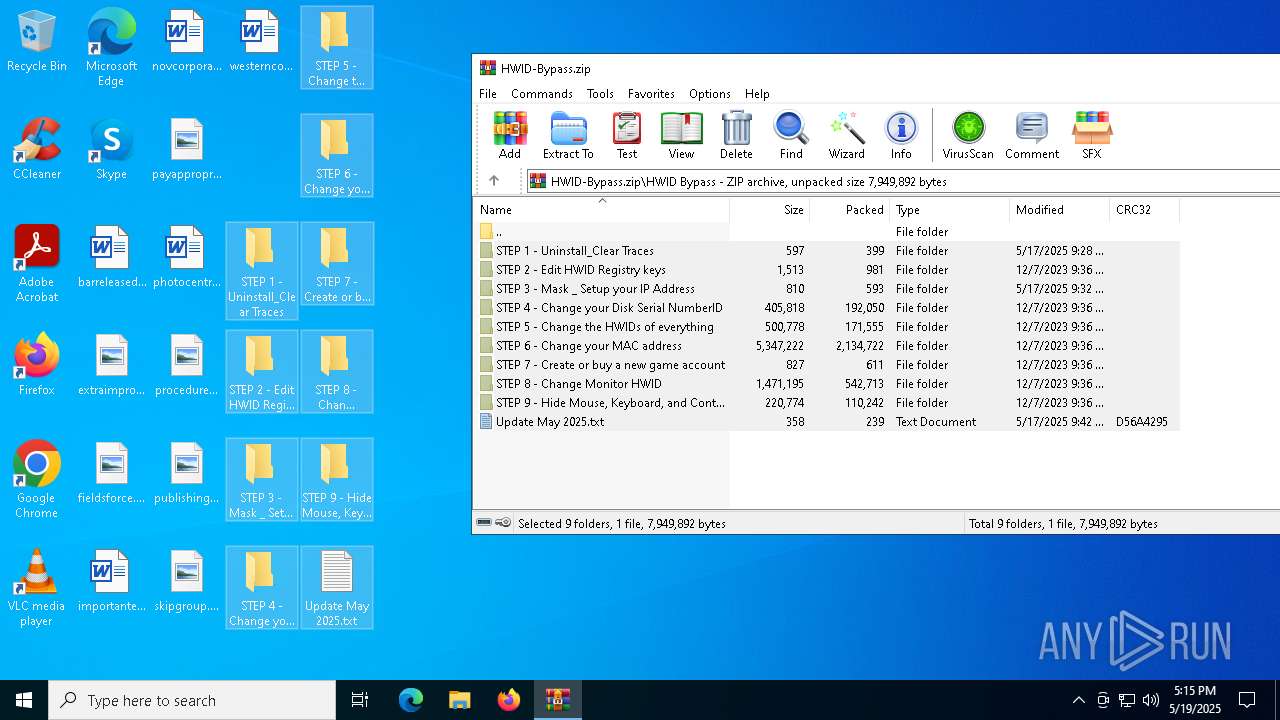Select the STEP 9 - Hide Mouse, Keyboard row
This screenshot has height=720, width=1280.
[x=827, y=403]
